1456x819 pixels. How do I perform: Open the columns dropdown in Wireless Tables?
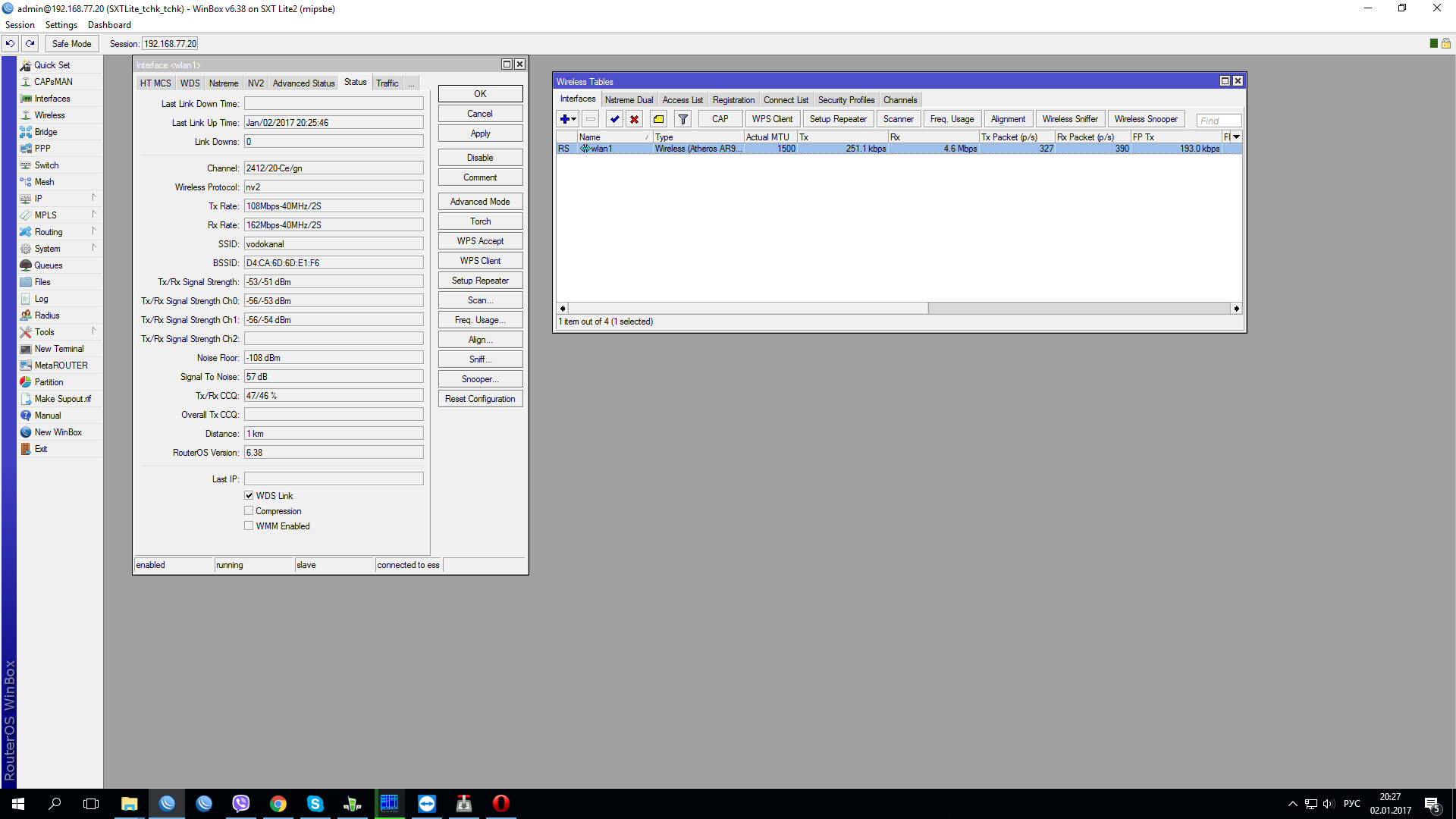coord(1236,137)
